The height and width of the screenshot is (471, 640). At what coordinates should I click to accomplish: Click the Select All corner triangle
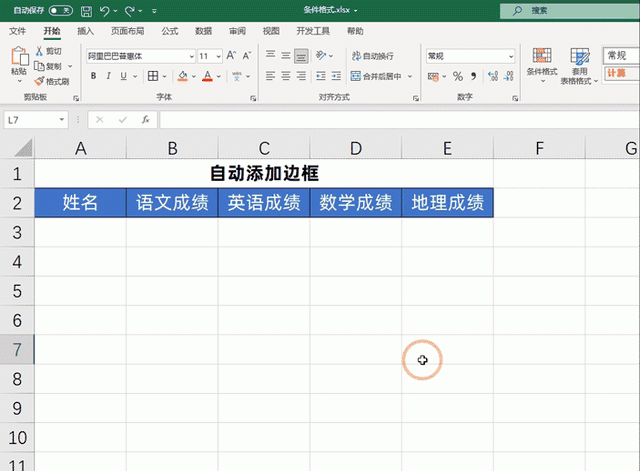(x=23, y=148)
